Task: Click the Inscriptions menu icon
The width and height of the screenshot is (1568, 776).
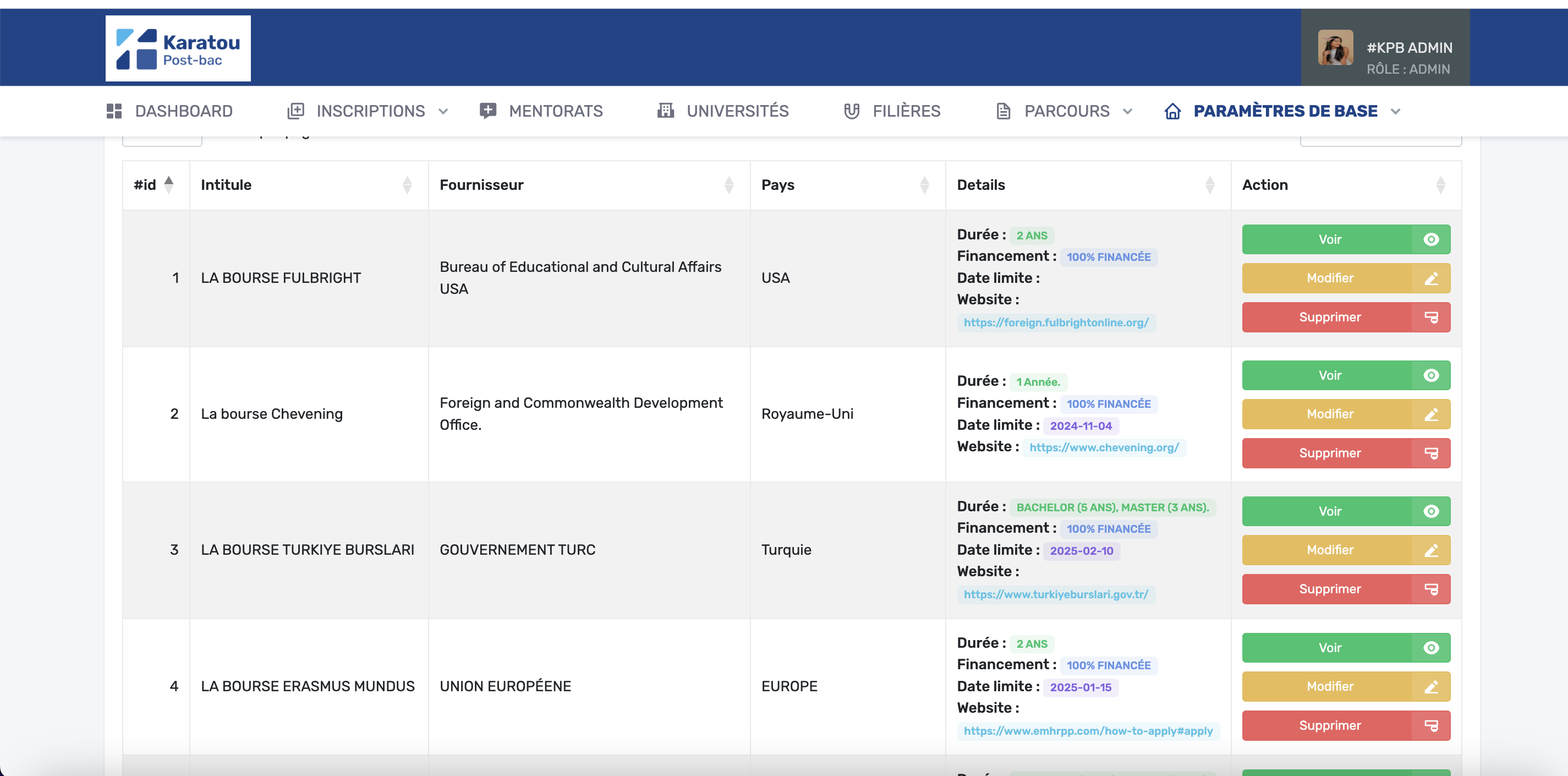Action: (x=296, y=111)
